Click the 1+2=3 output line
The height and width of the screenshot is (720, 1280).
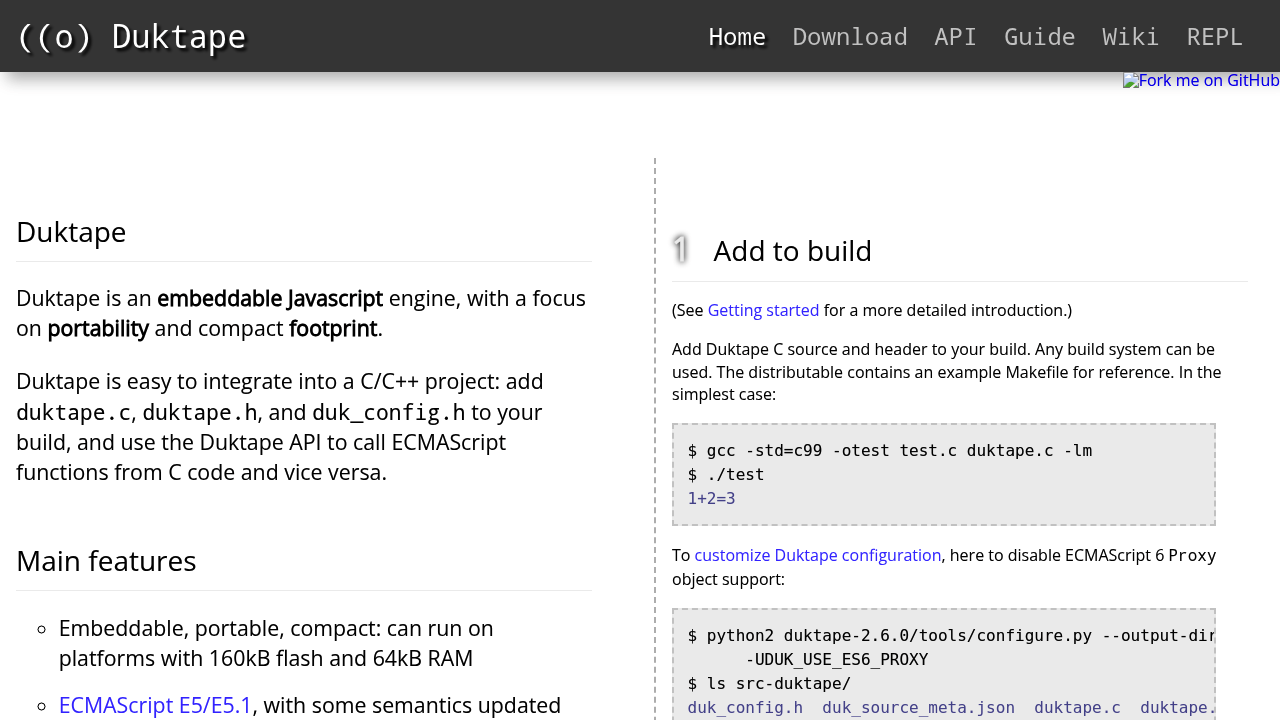pyautogui.click(x=711, y=499)
